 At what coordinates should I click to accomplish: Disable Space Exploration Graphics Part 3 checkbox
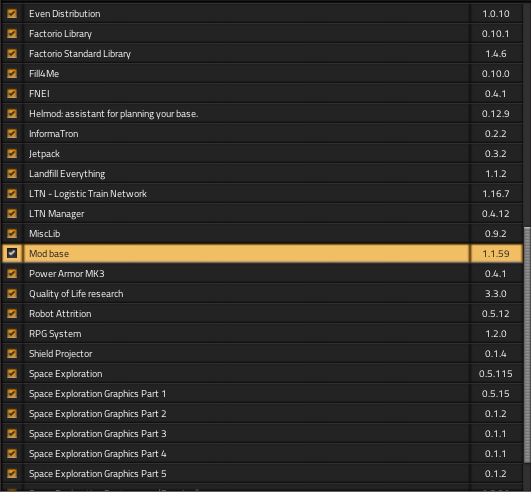click(12, 433)
